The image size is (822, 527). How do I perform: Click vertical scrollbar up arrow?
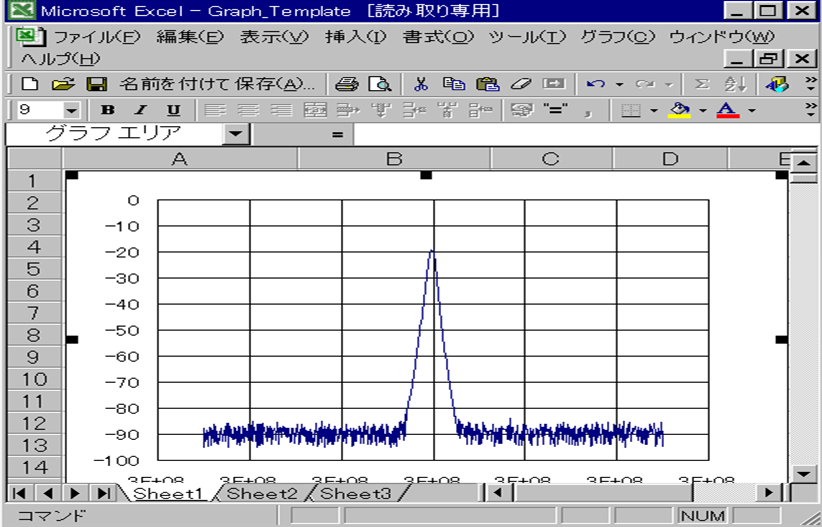point(804,163)
